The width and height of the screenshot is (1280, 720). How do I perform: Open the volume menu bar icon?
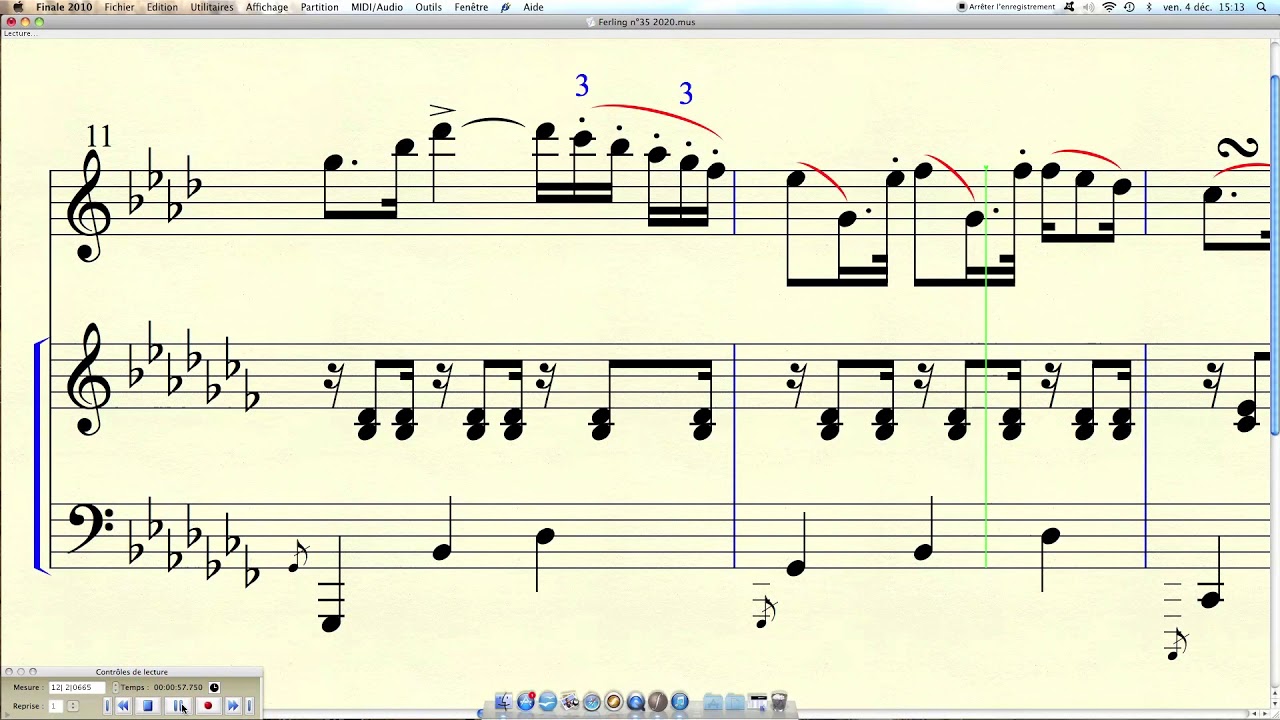[1089, 7]
